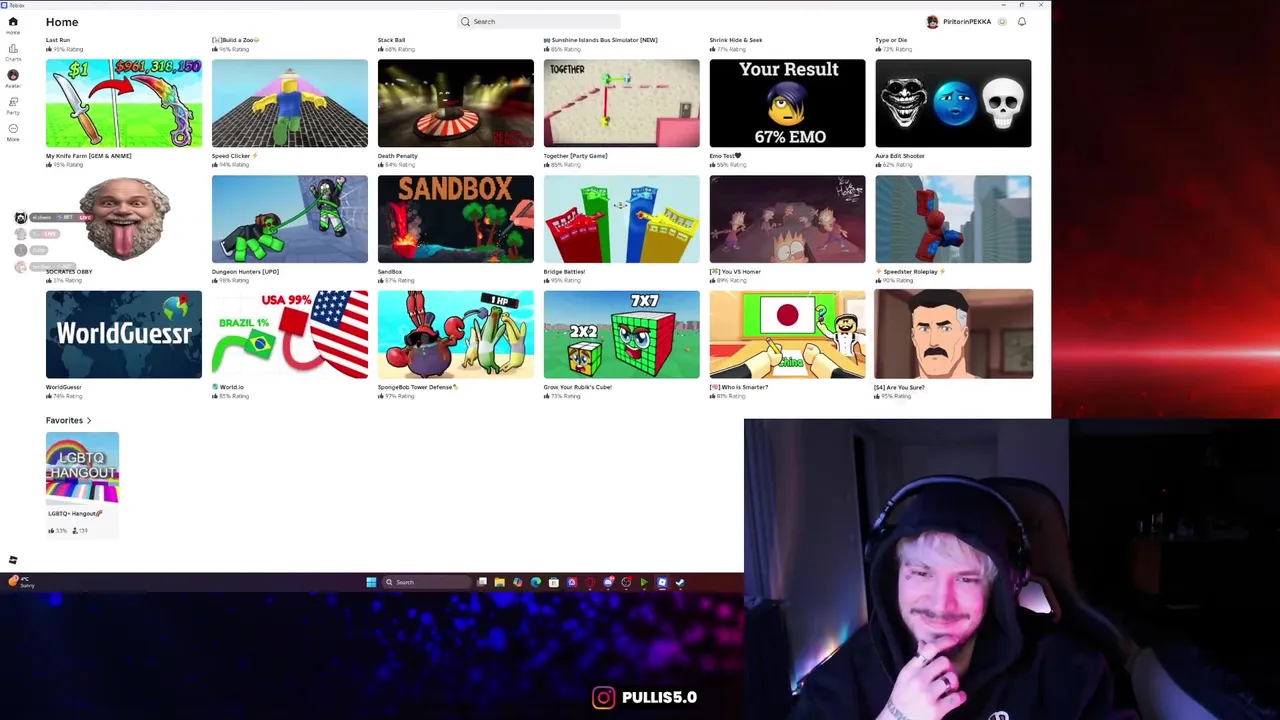Open My Knife Farm game thumbnail
The height and width of the screenshot is (720, 1280).
(x=124, y=103)
